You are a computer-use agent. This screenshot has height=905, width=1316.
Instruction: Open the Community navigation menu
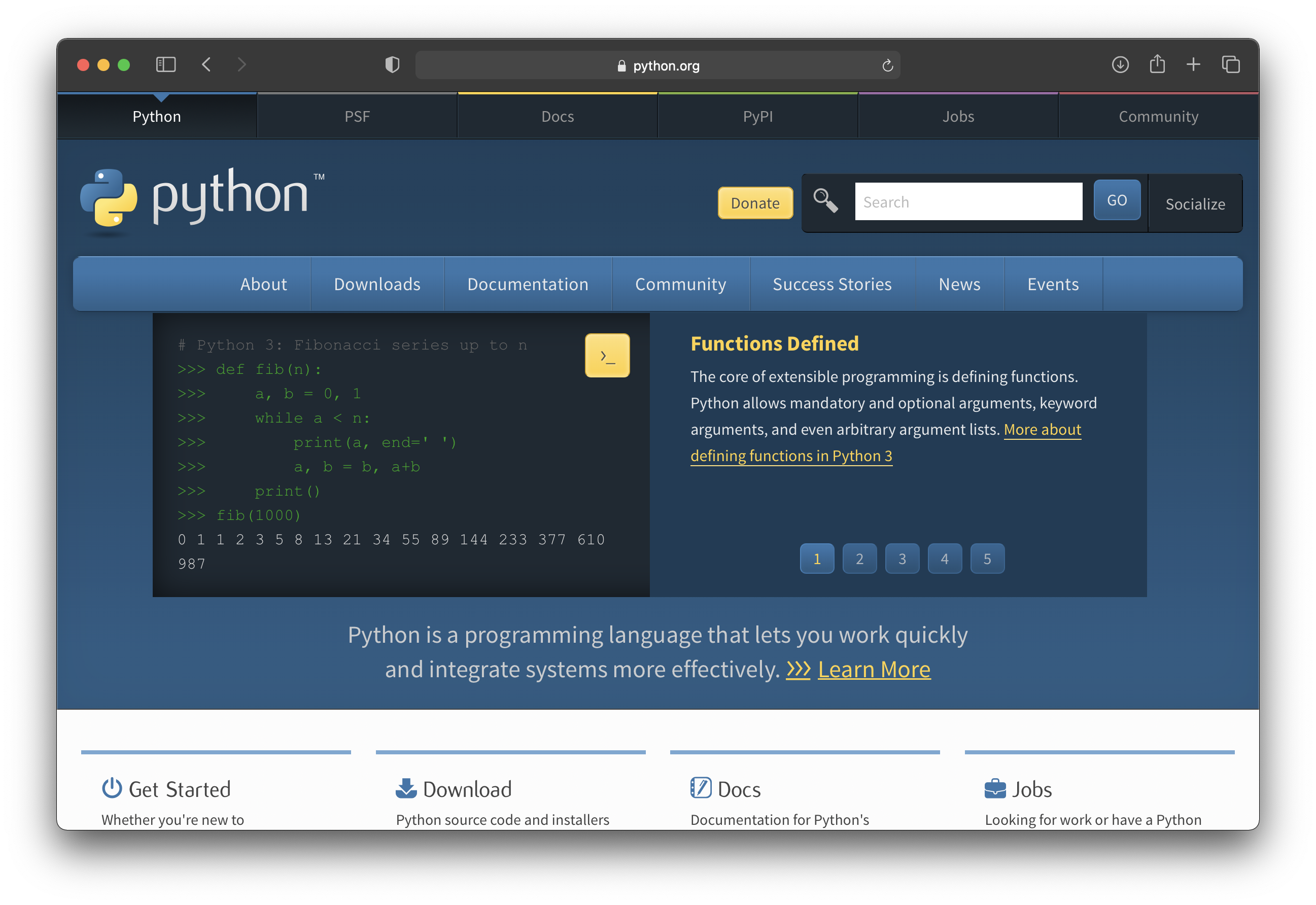point(680,284)
